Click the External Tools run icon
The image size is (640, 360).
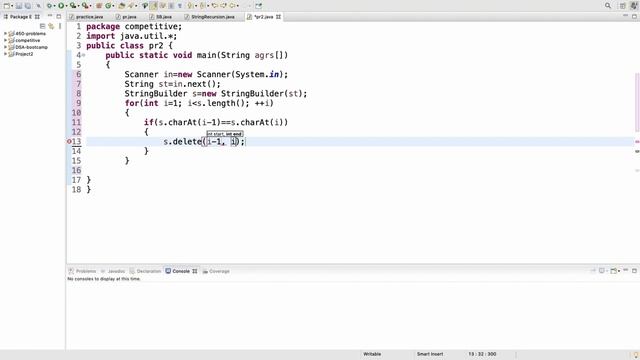pos(85,6)
